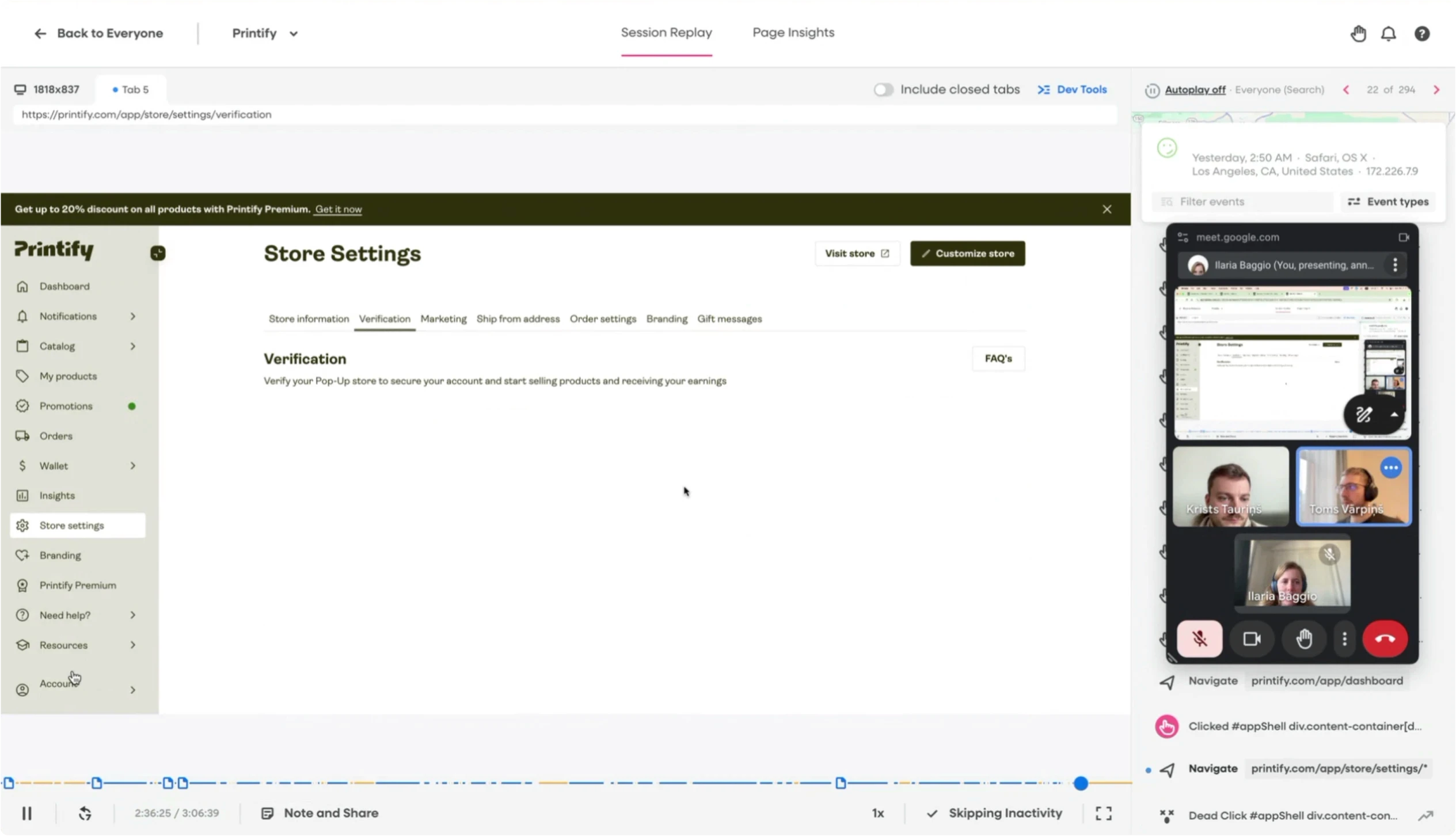Click the Customize store button

click(x=967, y=253)
